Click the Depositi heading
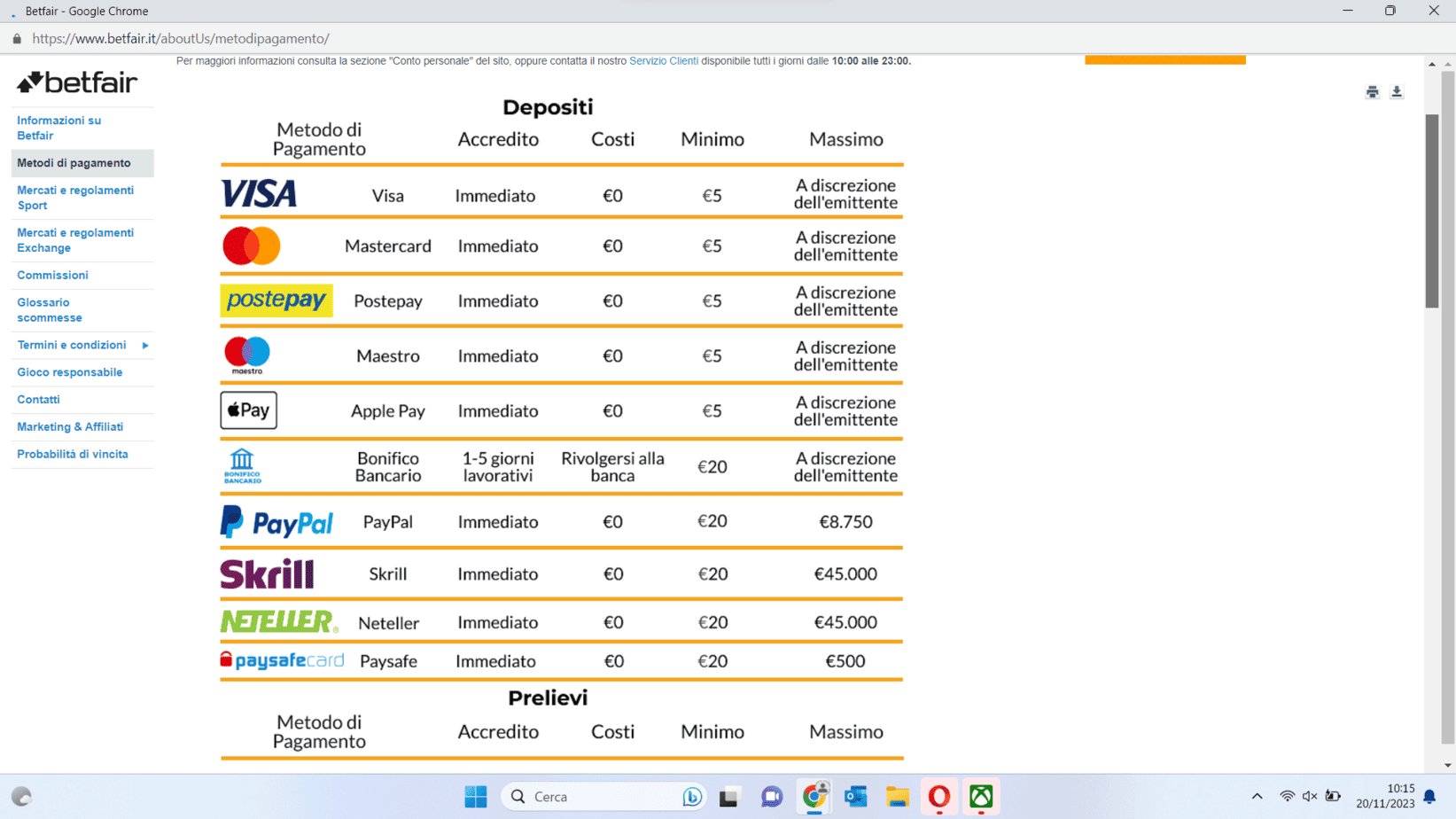Image resolution: width=1456 pixels, height=819 pixels. (x=548, y=107)
